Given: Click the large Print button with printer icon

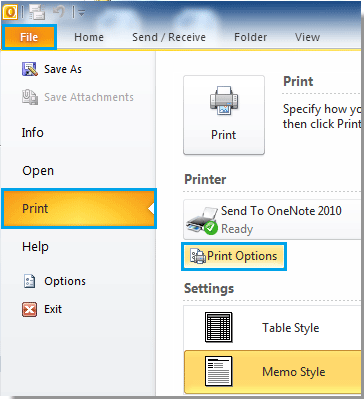Looking at the screenshot, I should tap(224, 115).
